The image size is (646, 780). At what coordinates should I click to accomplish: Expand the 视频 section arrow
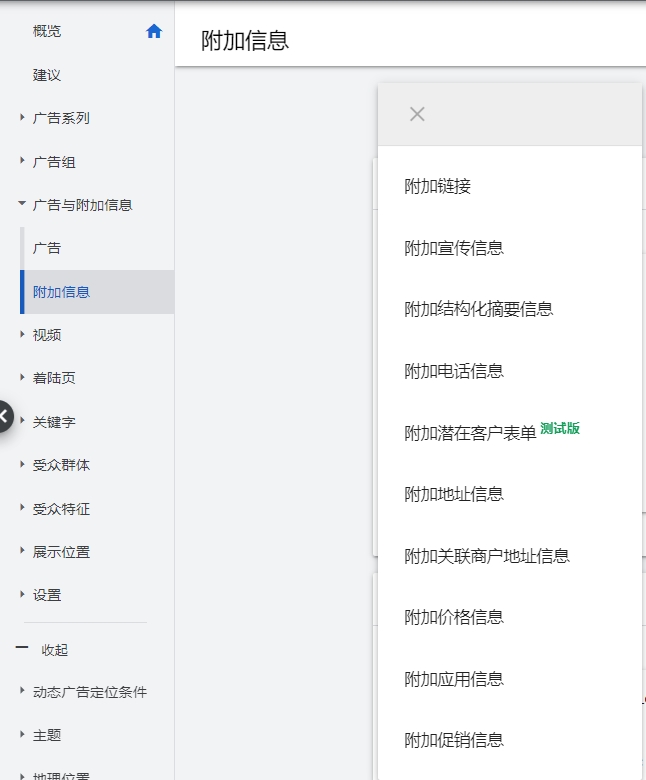click(x=22, y=334)
